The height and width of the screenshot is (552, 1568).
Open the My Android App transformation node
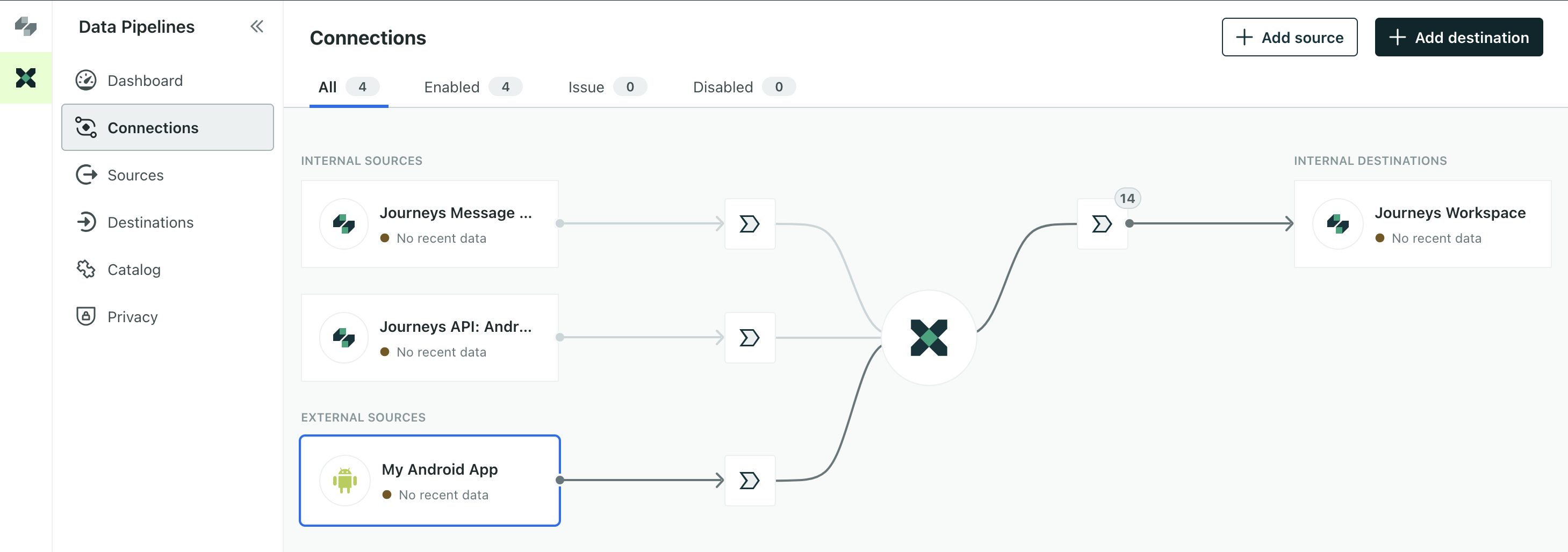[x=750, y=480]
